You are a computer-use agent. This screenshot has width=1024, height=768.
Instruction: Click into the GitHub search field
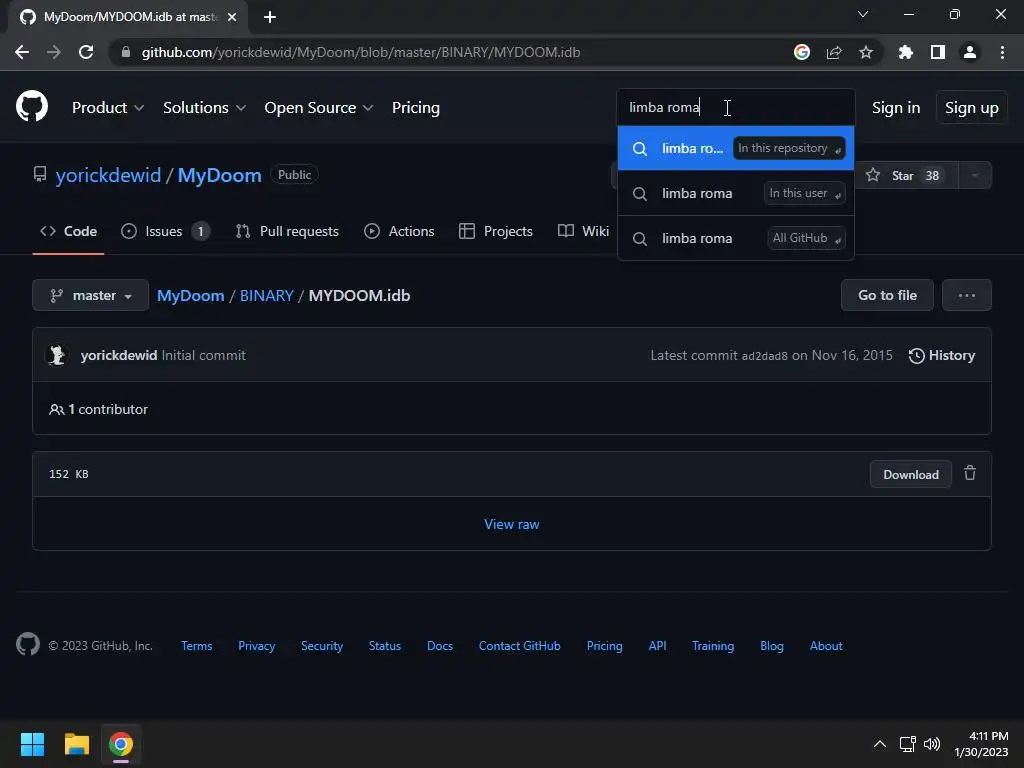(736, 108)
